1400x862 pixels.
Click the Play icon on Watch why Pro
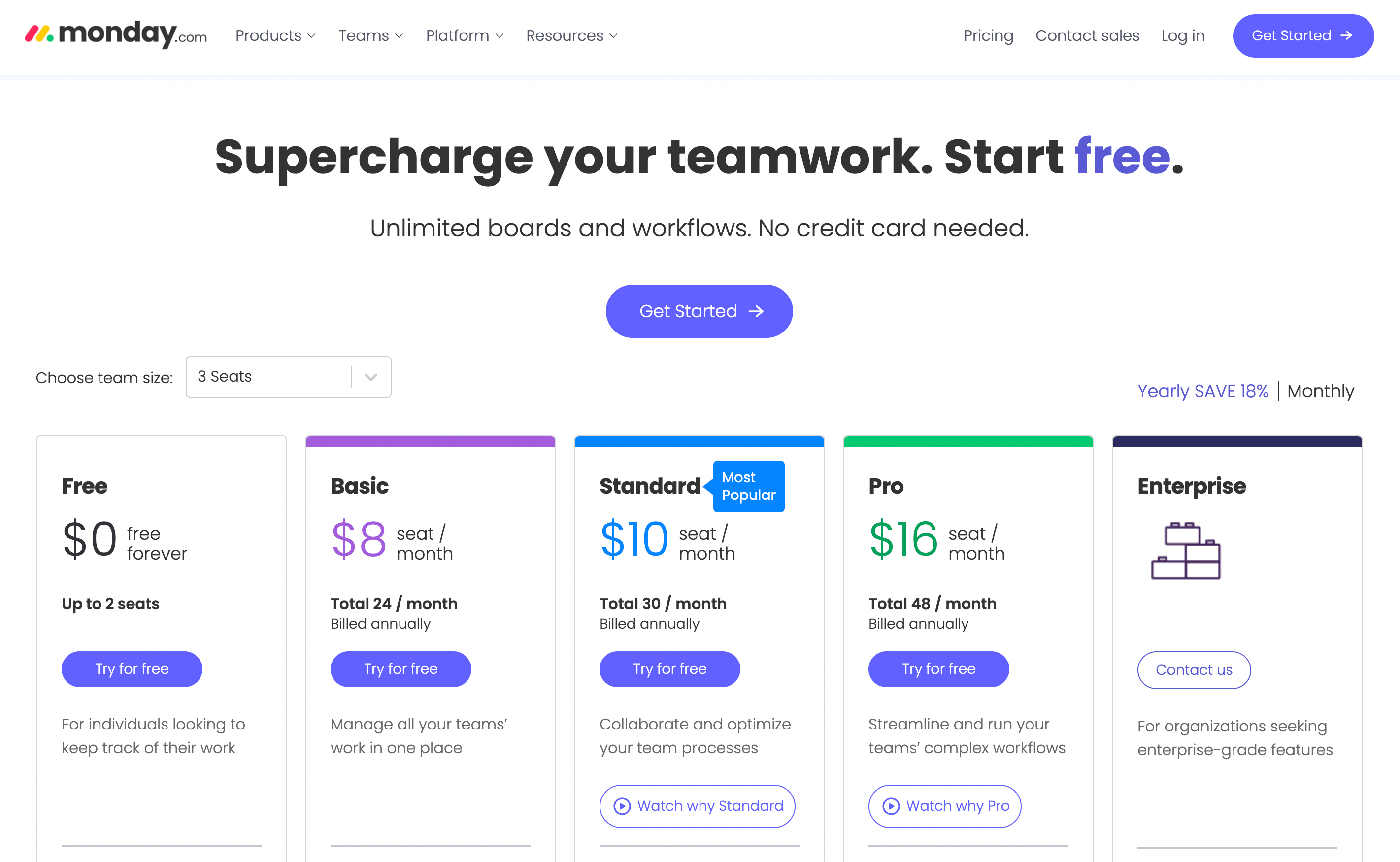[x=890, y=805]
